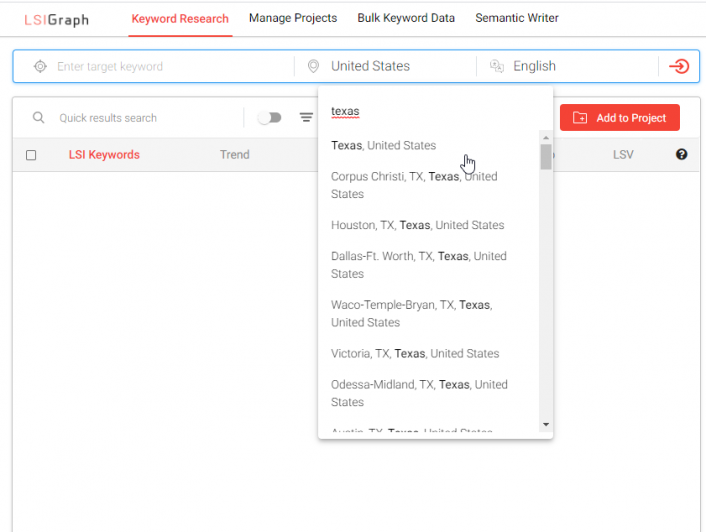Pick Dallas-Ft. Worth, TX option
Image resolution: width=706 pixels, height=532 pixels.
[x=429, y=265]
